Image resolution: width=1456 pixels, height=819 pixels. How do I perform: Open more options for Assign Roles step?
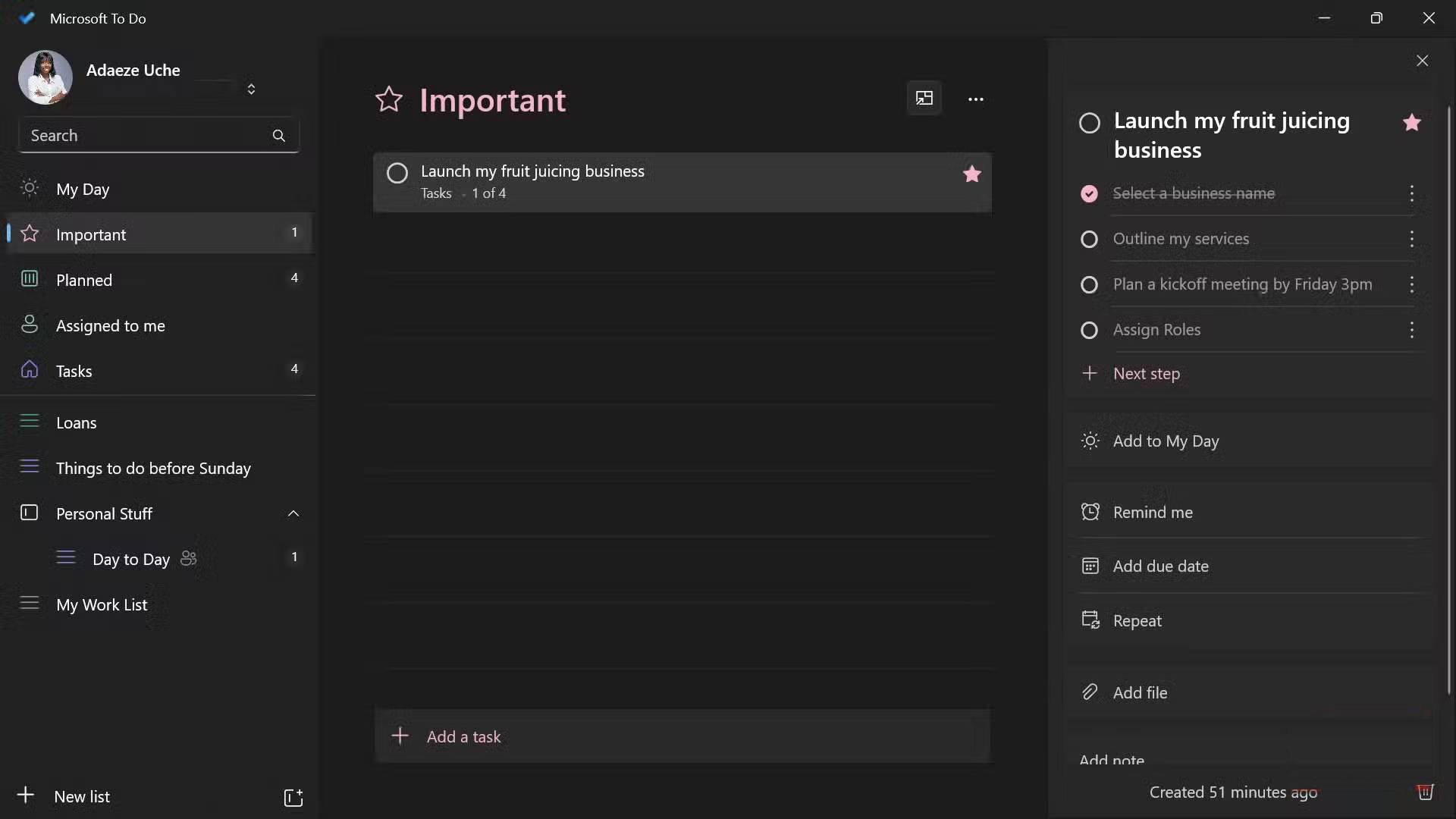coord(1413,331)
